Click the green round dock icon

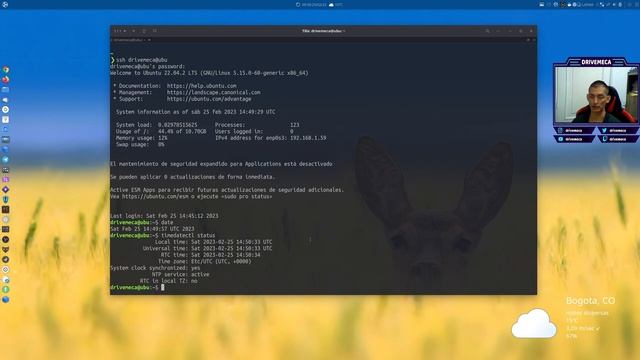pyautogui.click(x=5, y=289)
